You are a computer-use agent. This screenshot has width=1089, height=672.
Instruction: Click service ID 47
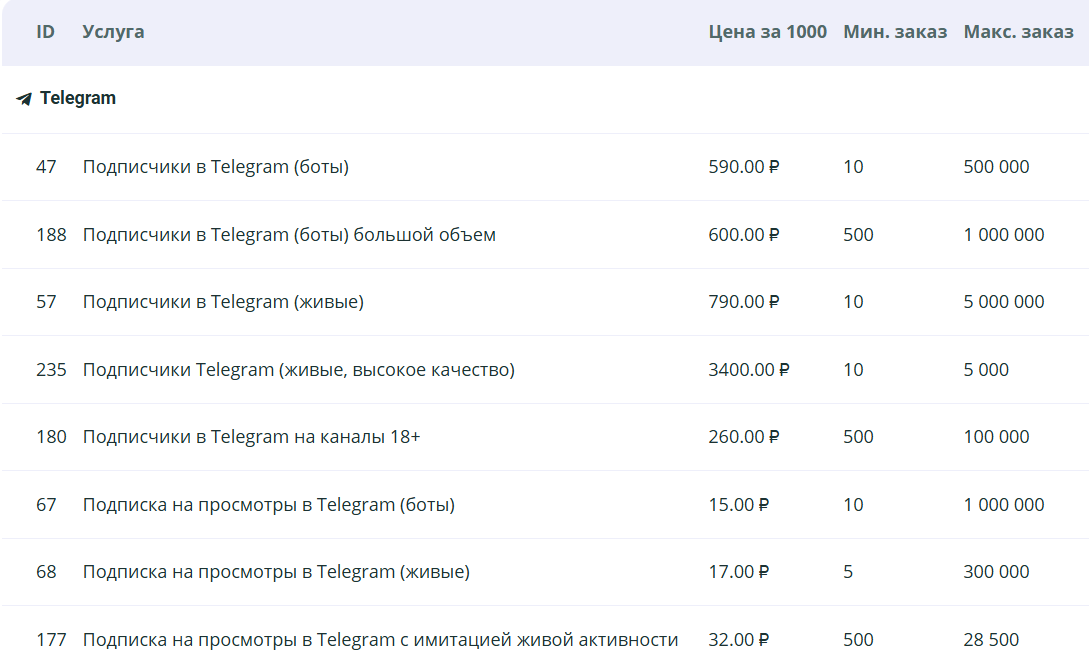tap(47, 167)
